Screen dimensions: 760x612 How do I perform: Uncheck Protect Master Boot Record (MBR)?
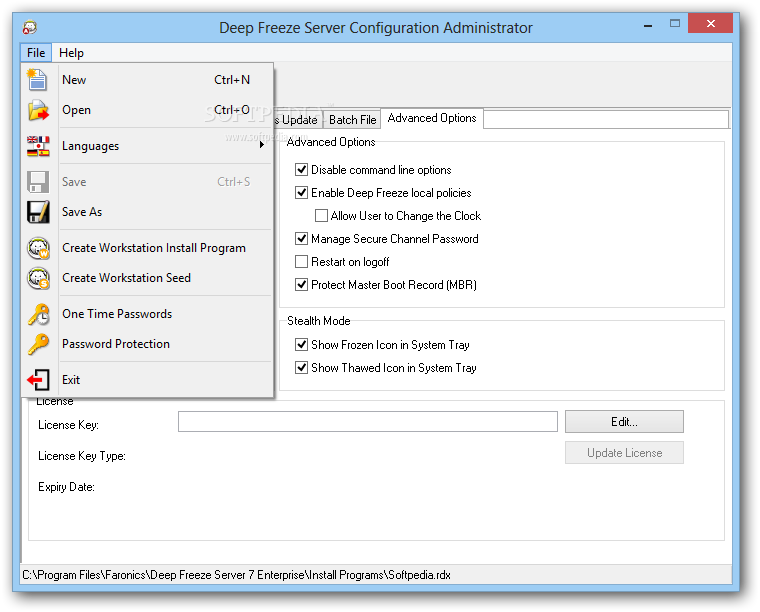click(x=301, y=285)
